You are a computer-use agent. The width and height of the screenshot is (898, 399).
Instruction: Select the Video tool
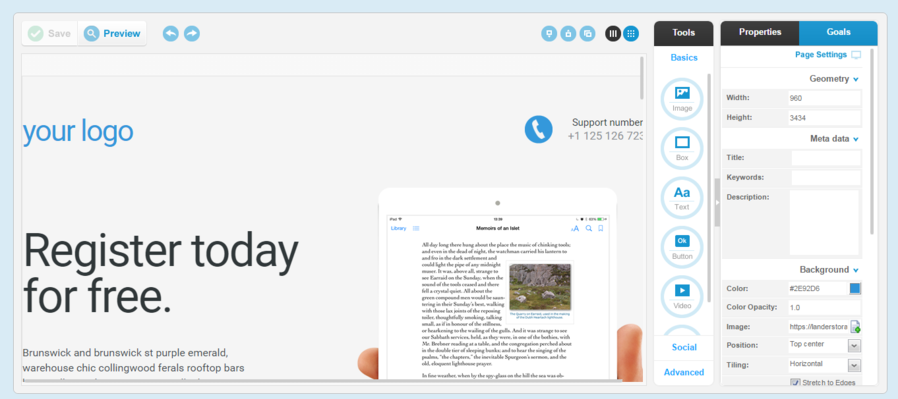click(682, 297)
